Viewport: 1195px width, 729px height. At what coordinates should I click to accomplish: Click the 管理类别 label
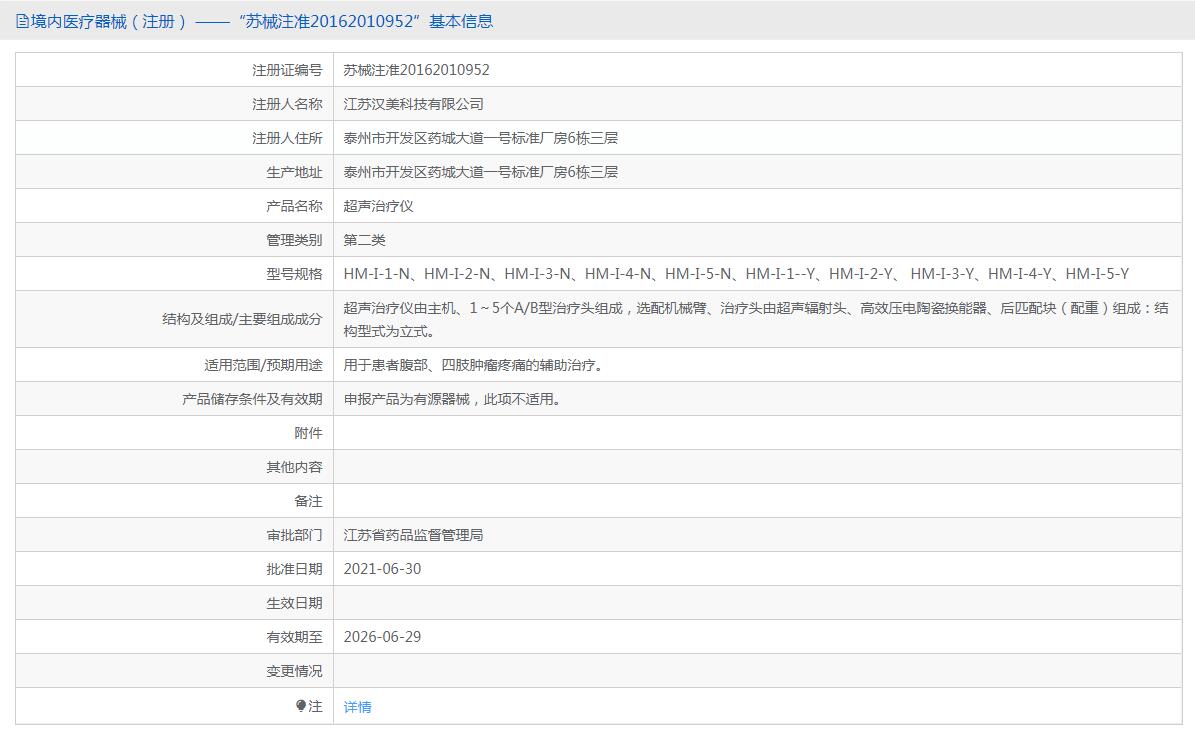coord(294,240)
